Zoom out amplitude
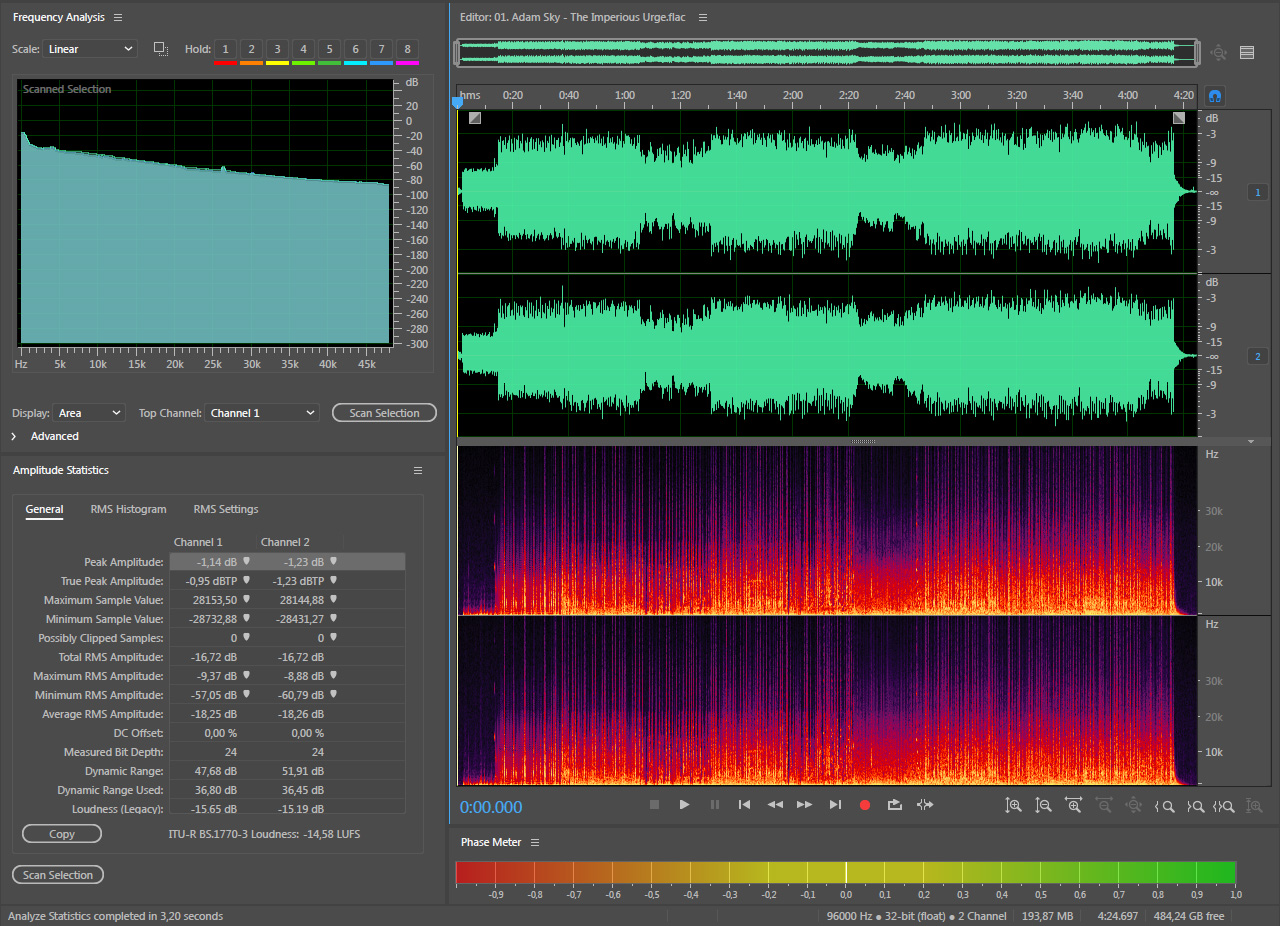 (x=1044, y=805)
